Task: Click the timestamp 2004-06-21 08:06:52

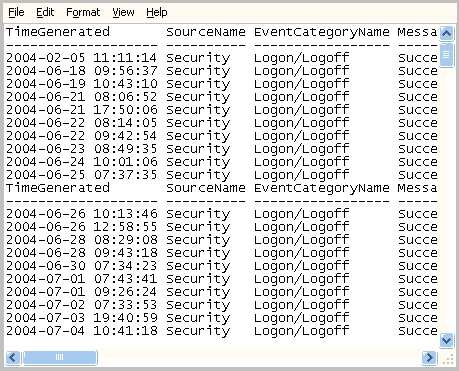Action: point(81,97)
